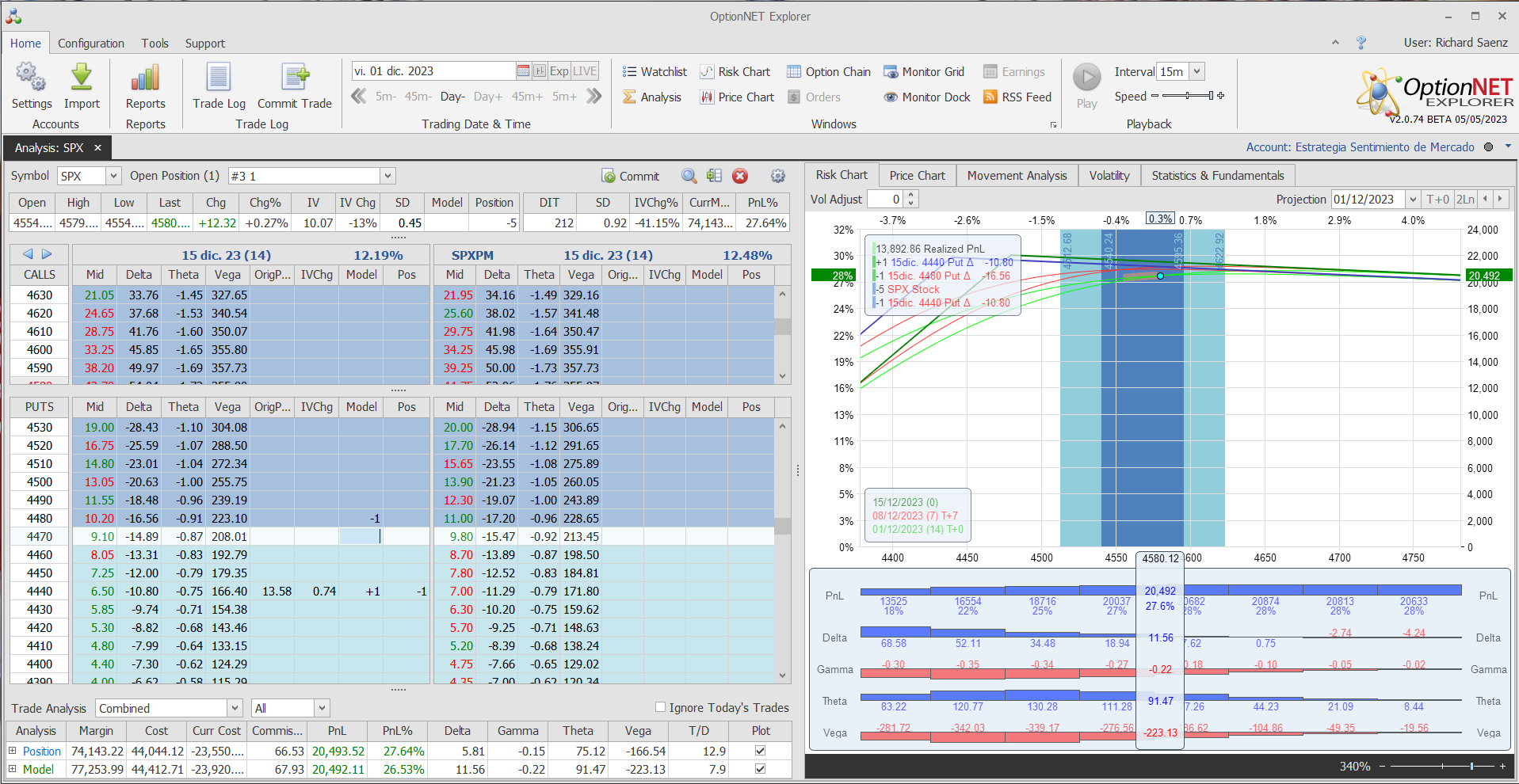Open the Trade Log icon
1519x784 pixels.
[x=219, y=78]
